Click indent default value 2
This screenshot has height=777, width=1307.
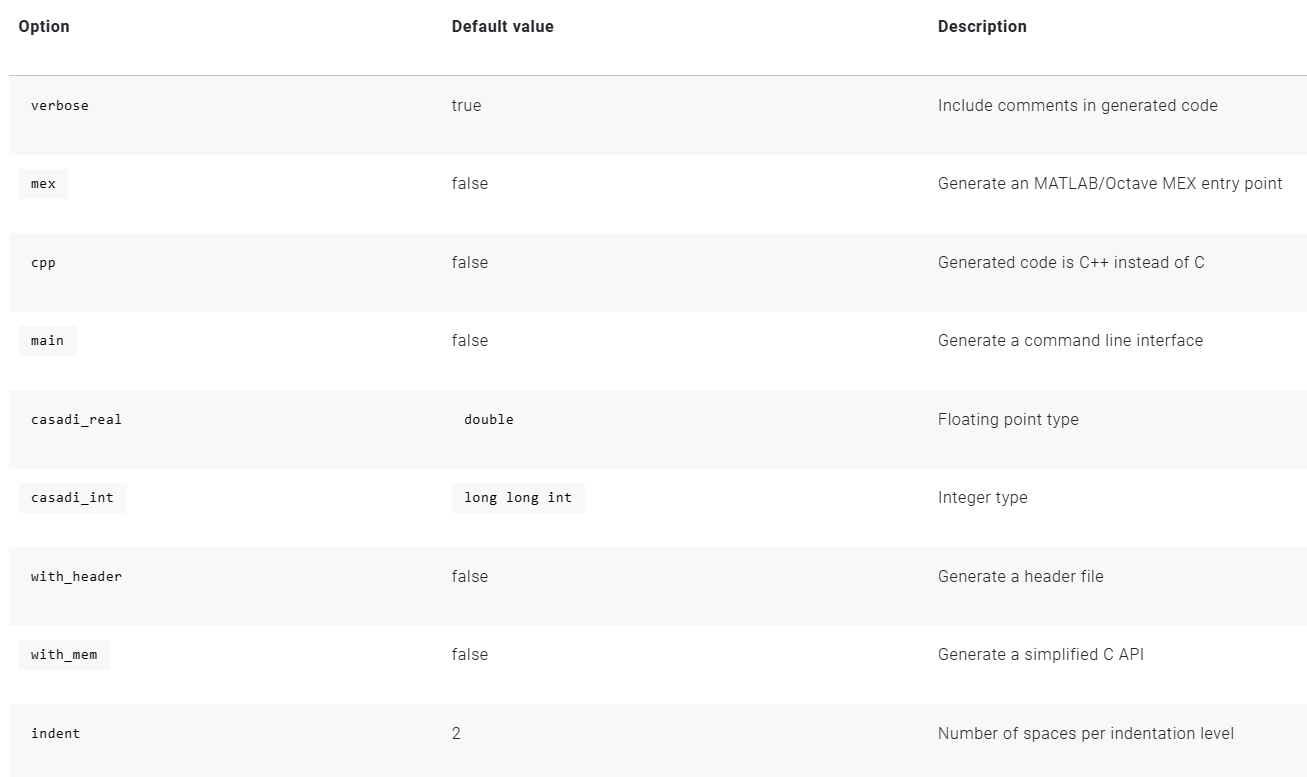coord(456,734)
